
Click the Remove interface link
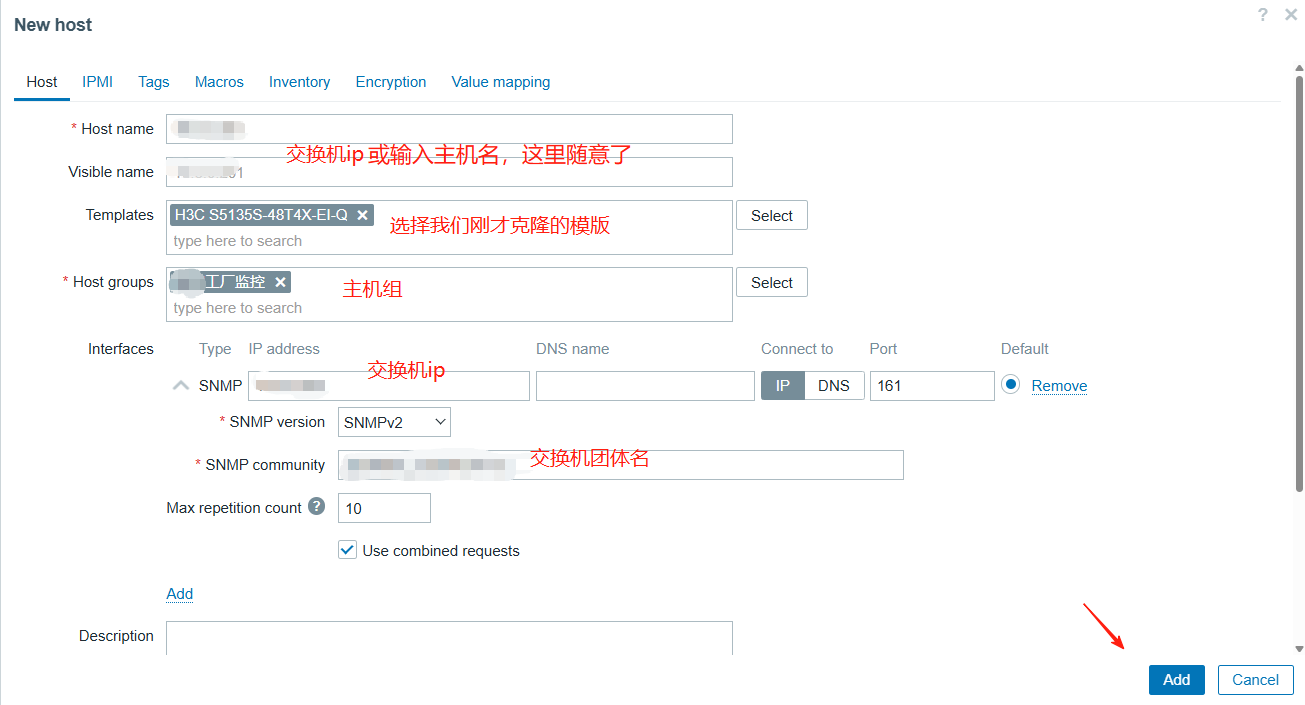point(1059,386)
